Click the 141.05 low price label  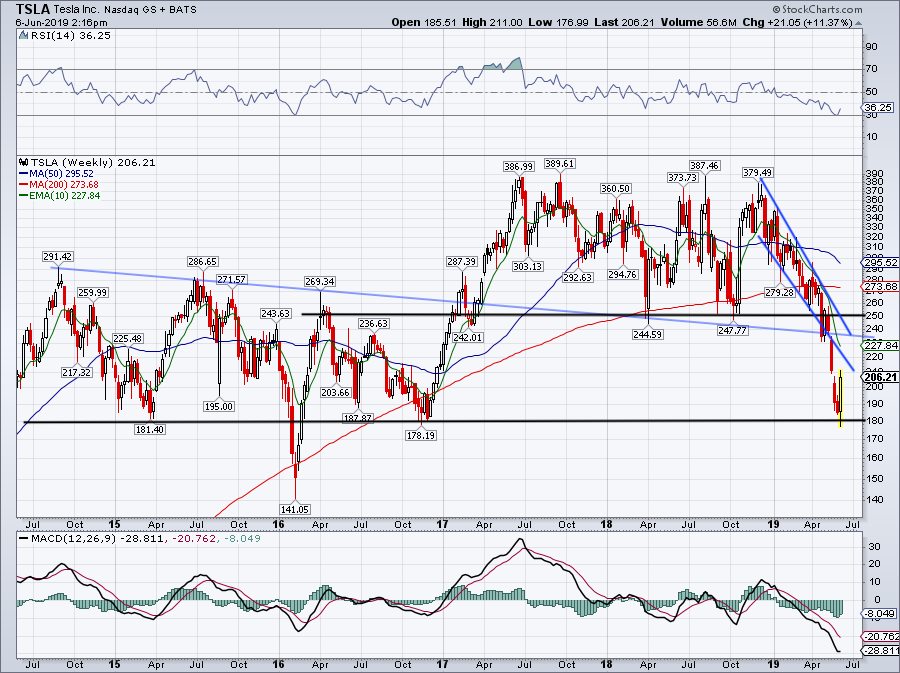pyautogui.click(x=294, y=509)
